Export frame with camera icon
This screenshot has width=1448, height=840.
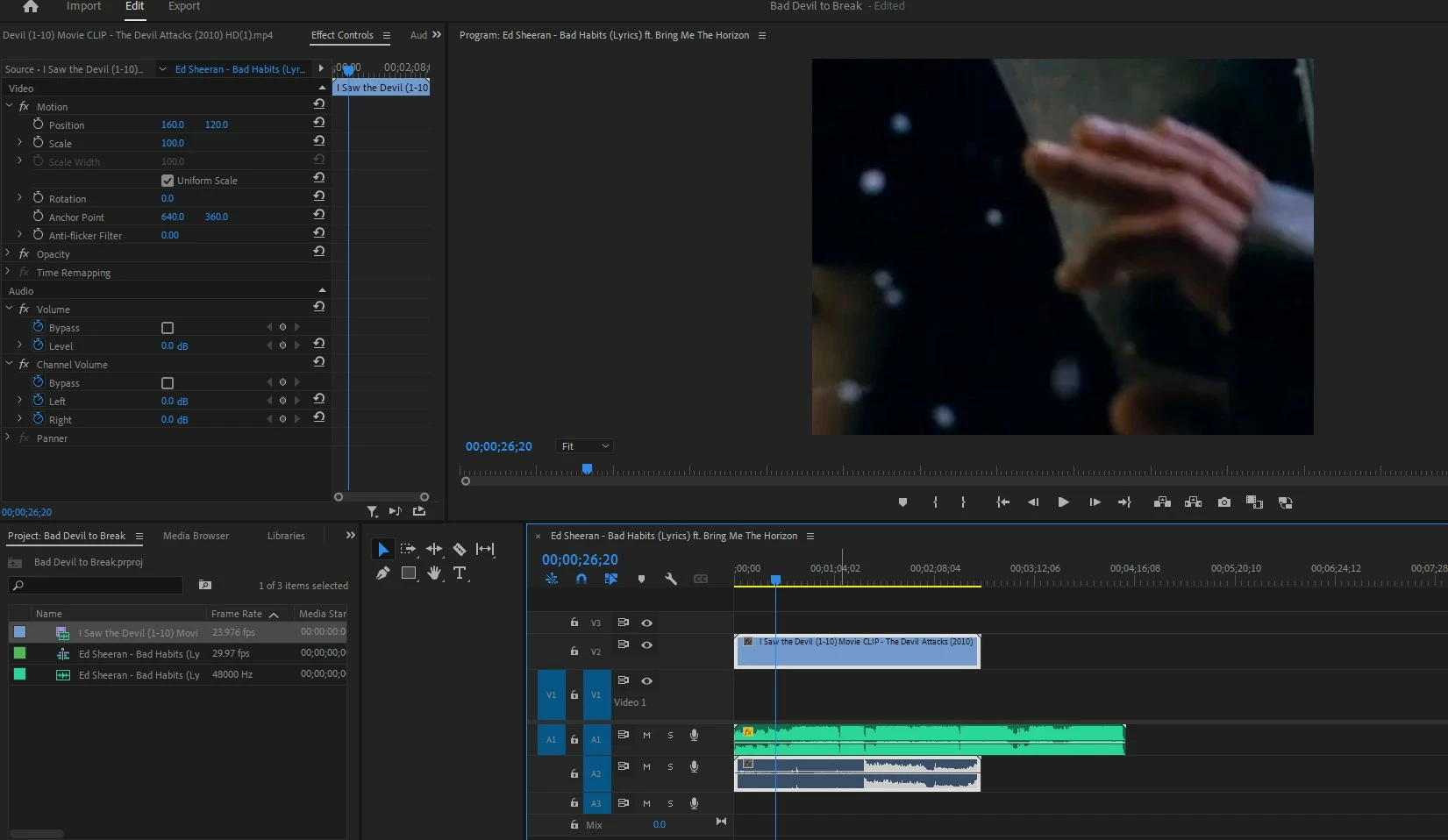pyautogui.click(x=1224, y=502)
